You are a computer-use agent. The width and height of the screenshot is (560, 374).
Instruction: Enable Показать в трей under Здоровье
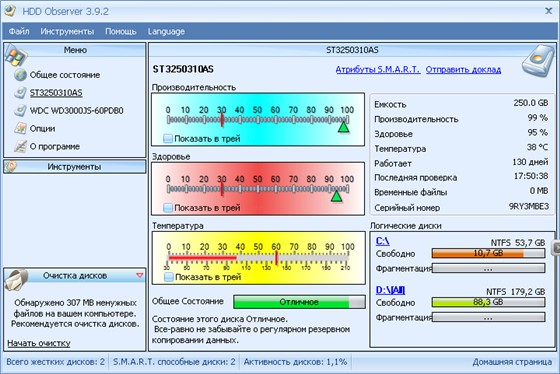point(168,208)
